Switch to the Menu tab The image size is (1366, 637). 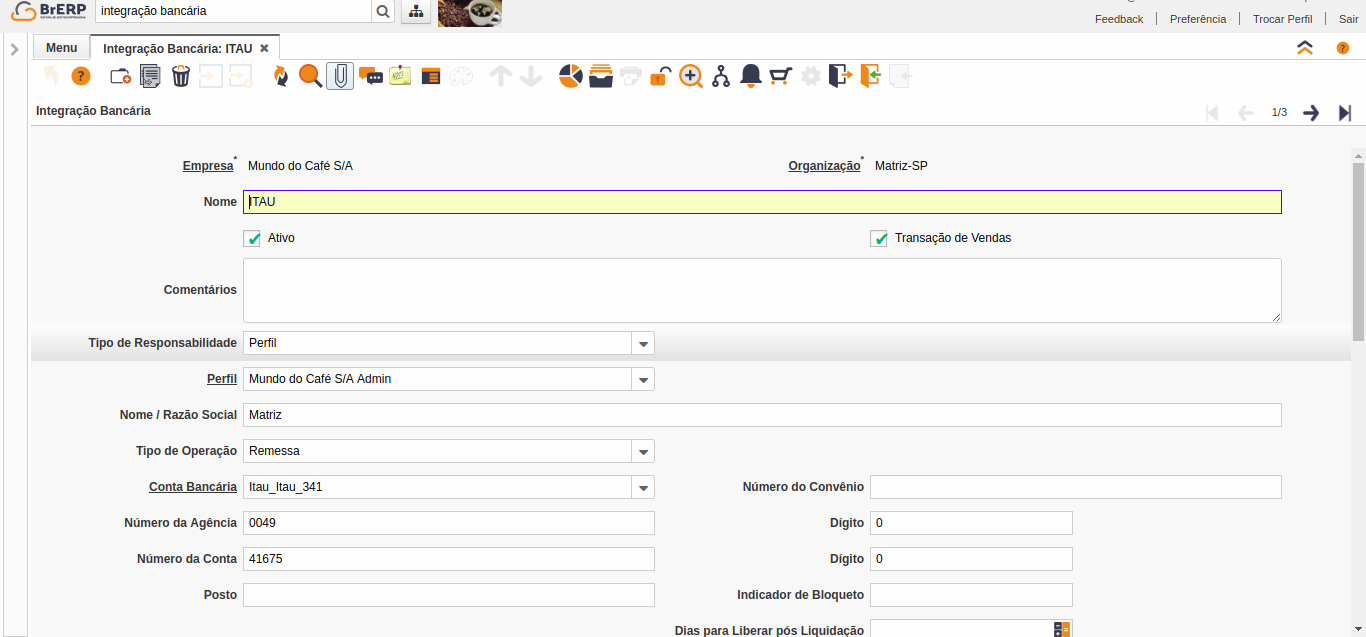[x=61, y=48]
